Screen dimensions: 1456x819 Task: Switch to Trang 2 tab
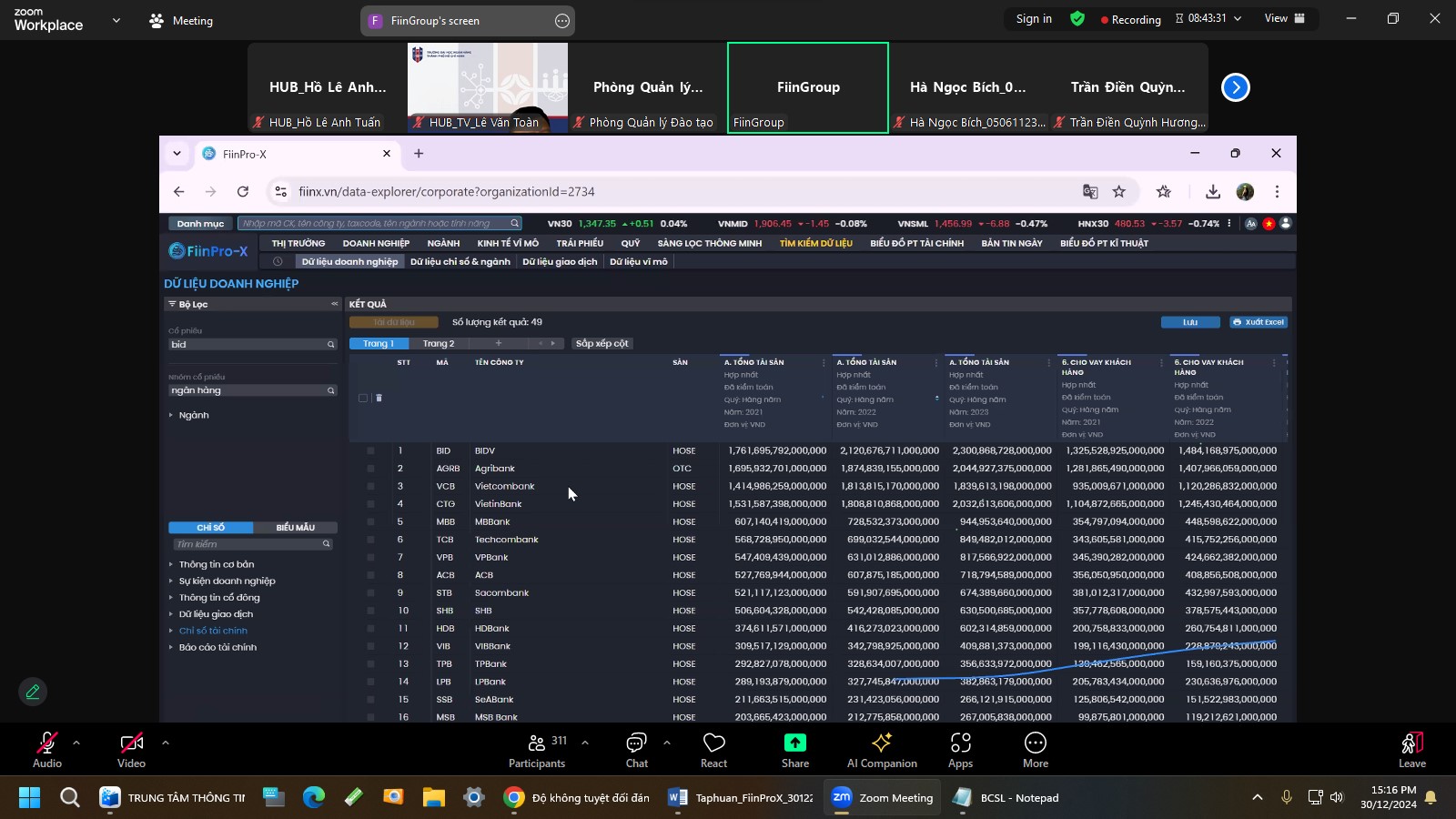tap(439, 344)
